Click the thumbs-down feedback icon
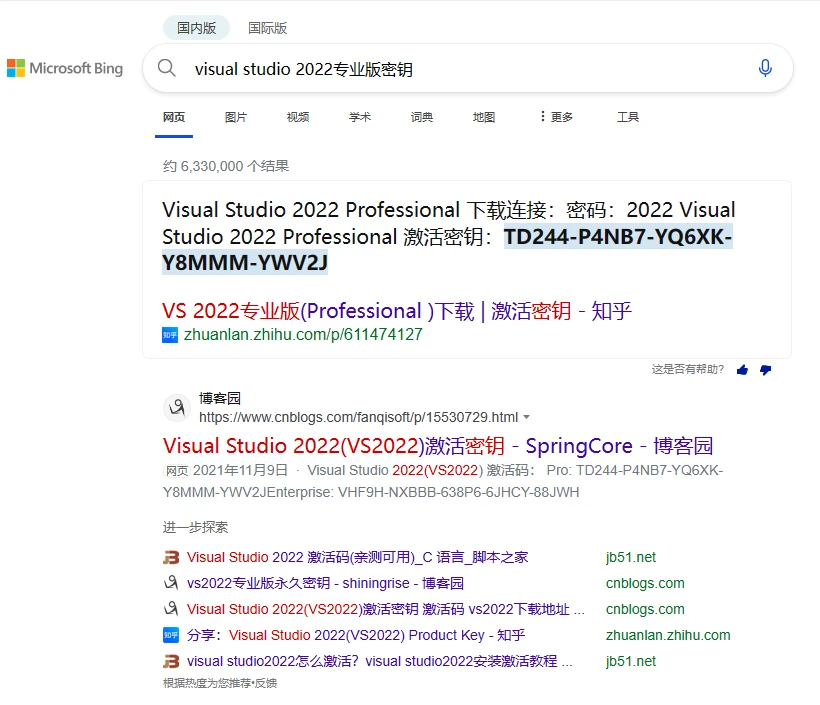Image resolution: width=820 pixels, height=705 pixels. coord(766,370)
